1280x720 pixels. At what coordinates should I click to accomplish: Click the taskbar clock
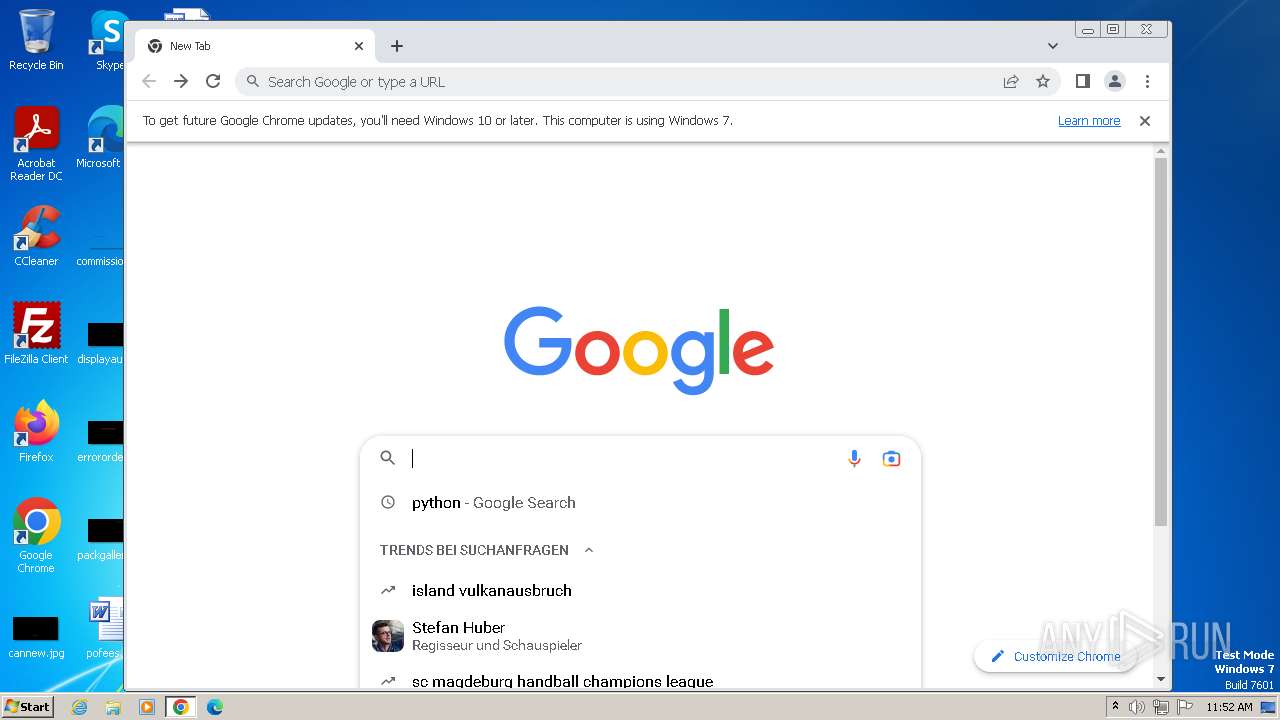(1229, 707)
